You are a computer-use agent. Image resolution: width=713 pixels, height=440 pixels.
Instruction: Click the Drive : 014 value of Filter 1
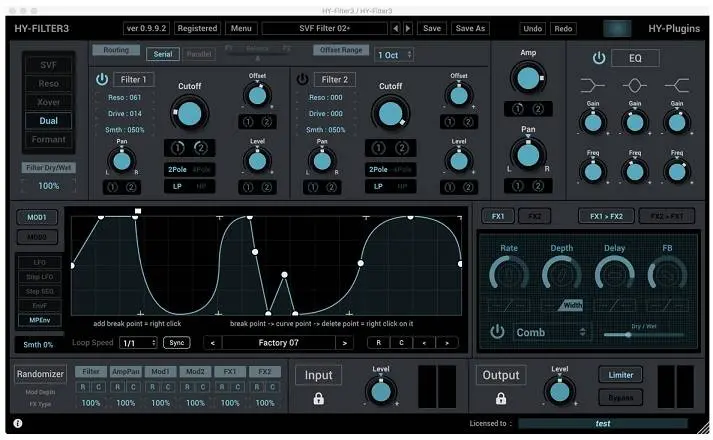coord(124,114)
